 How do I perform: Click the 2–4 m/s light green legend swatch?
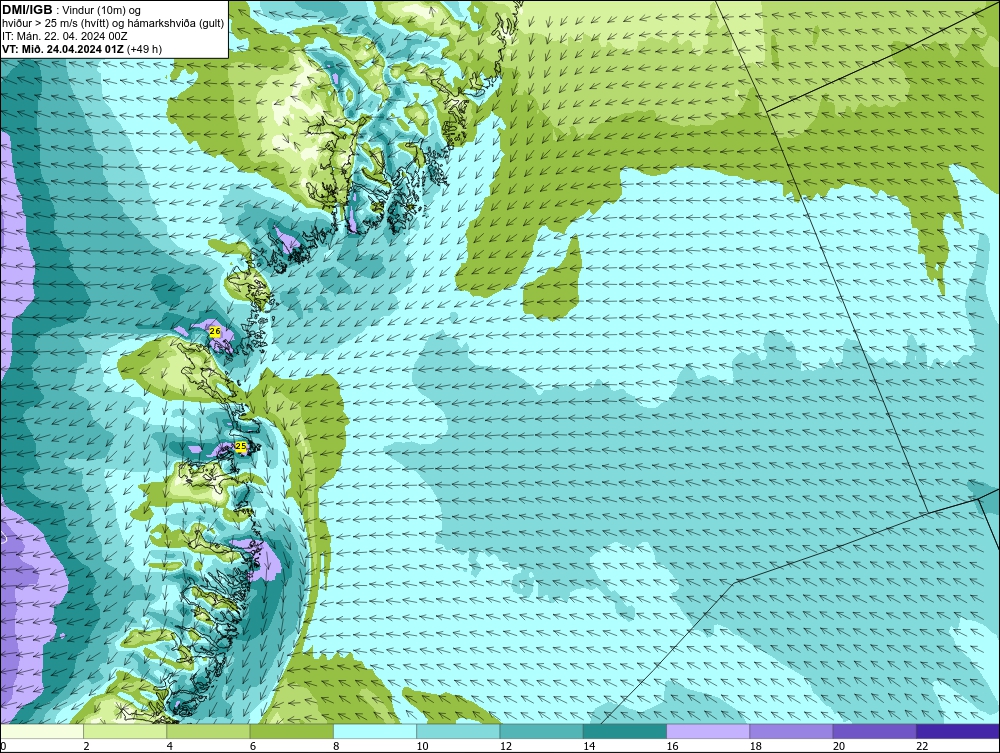125,731
